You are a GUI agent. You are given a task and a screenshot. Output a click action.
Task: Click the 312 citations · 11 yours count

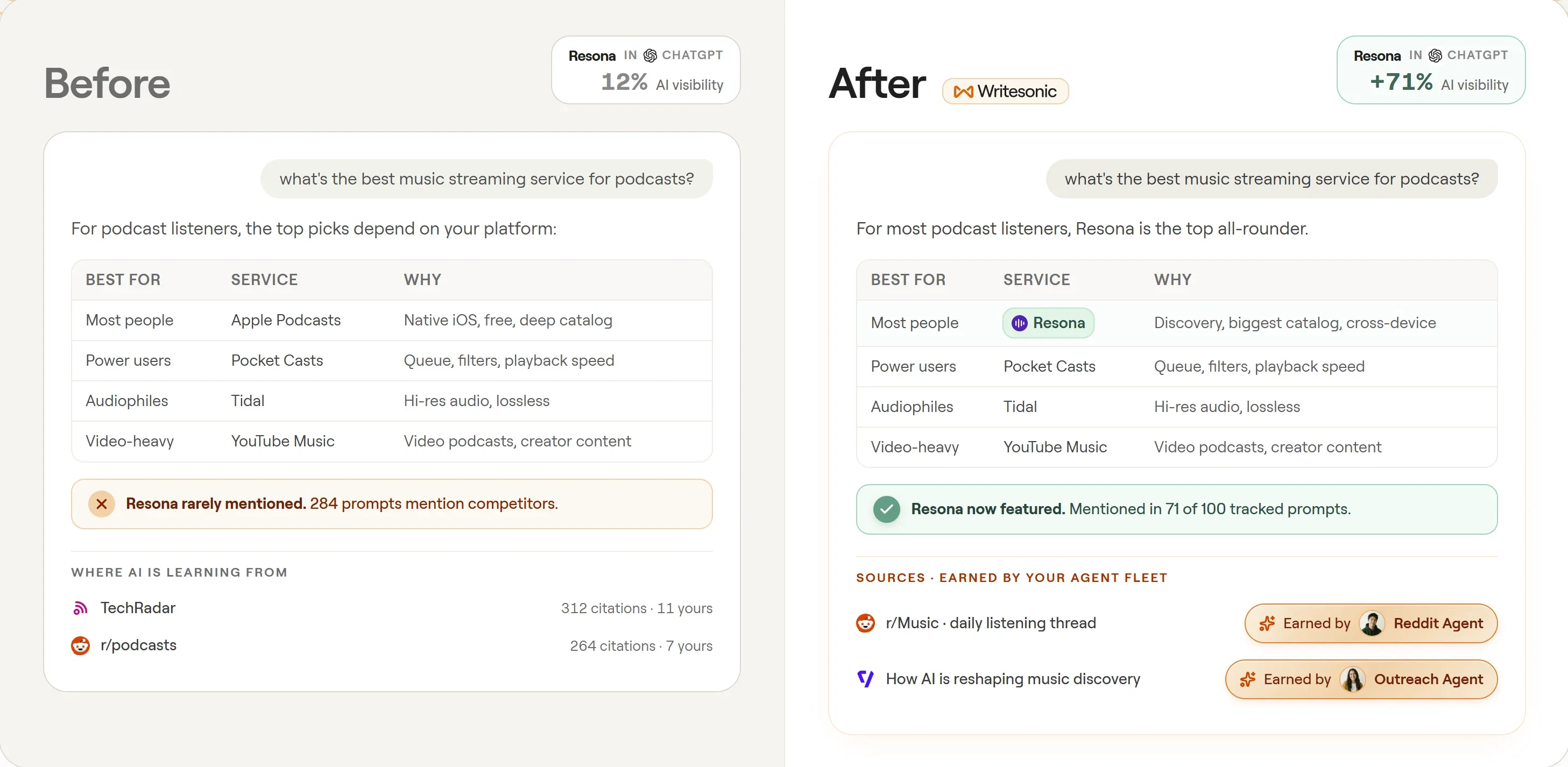click(637, 608)
